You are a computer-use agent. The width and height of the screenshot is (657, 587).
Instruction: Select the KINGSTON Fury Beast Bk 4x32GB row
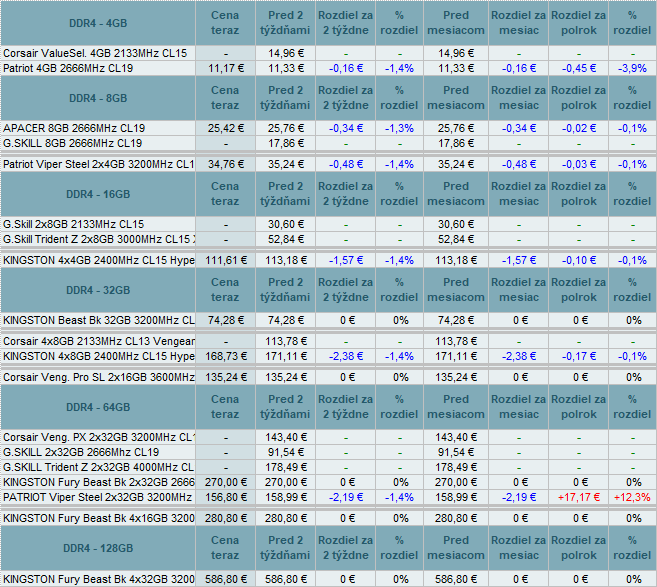[328, 579]
